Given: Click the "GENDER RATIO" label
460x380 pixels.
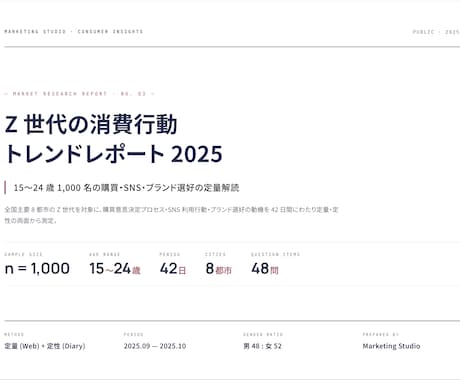Looking at the screenshot, I should [x=263, y=334].
